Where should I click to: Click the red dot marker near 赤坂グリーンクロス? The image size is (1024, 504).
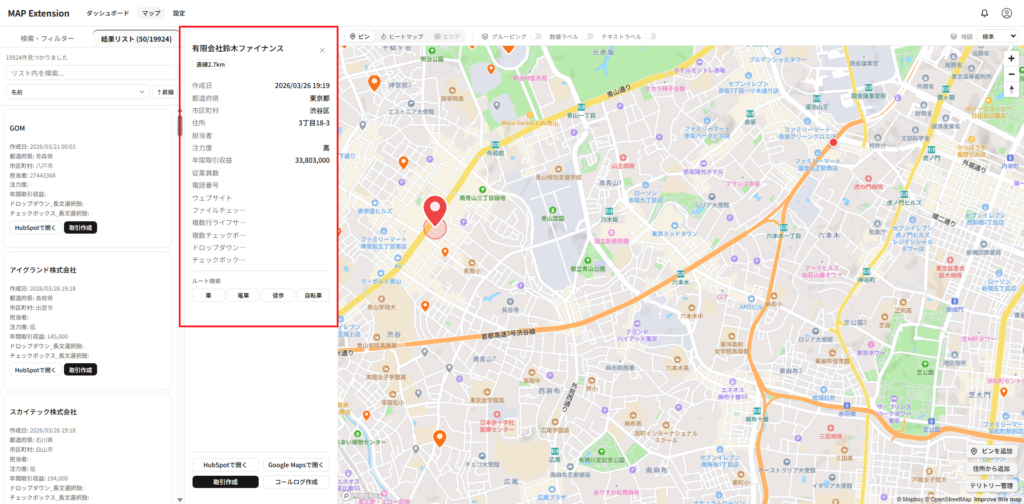click(x=833, y=142)
